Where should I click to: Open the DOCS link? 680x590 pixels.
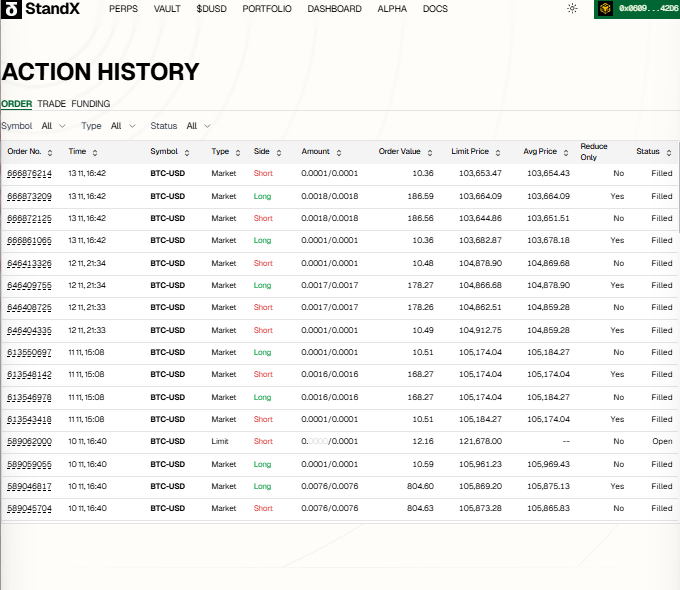click(x=435, y=9)
